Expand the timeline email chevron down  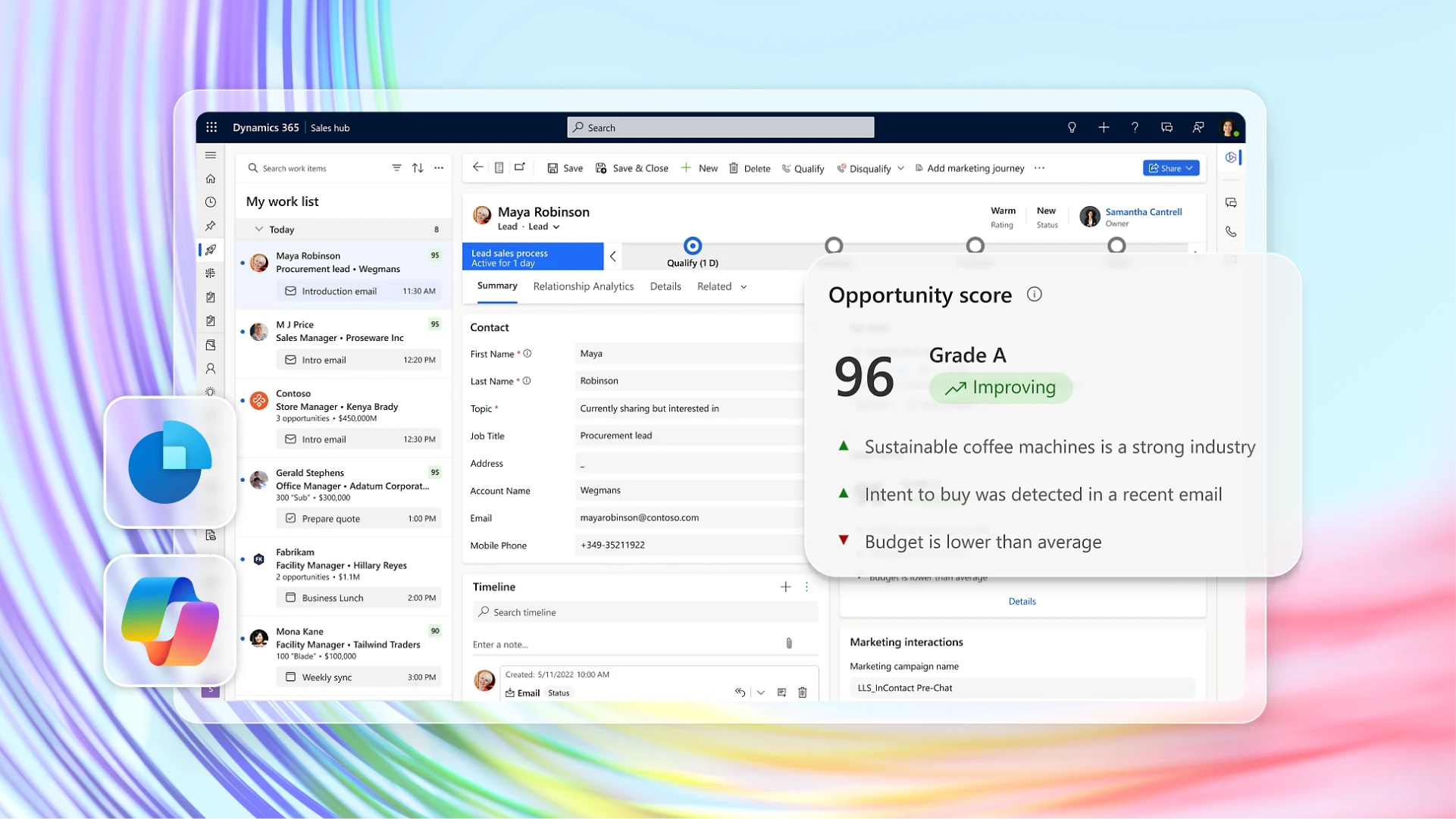[x=761, y=692]
